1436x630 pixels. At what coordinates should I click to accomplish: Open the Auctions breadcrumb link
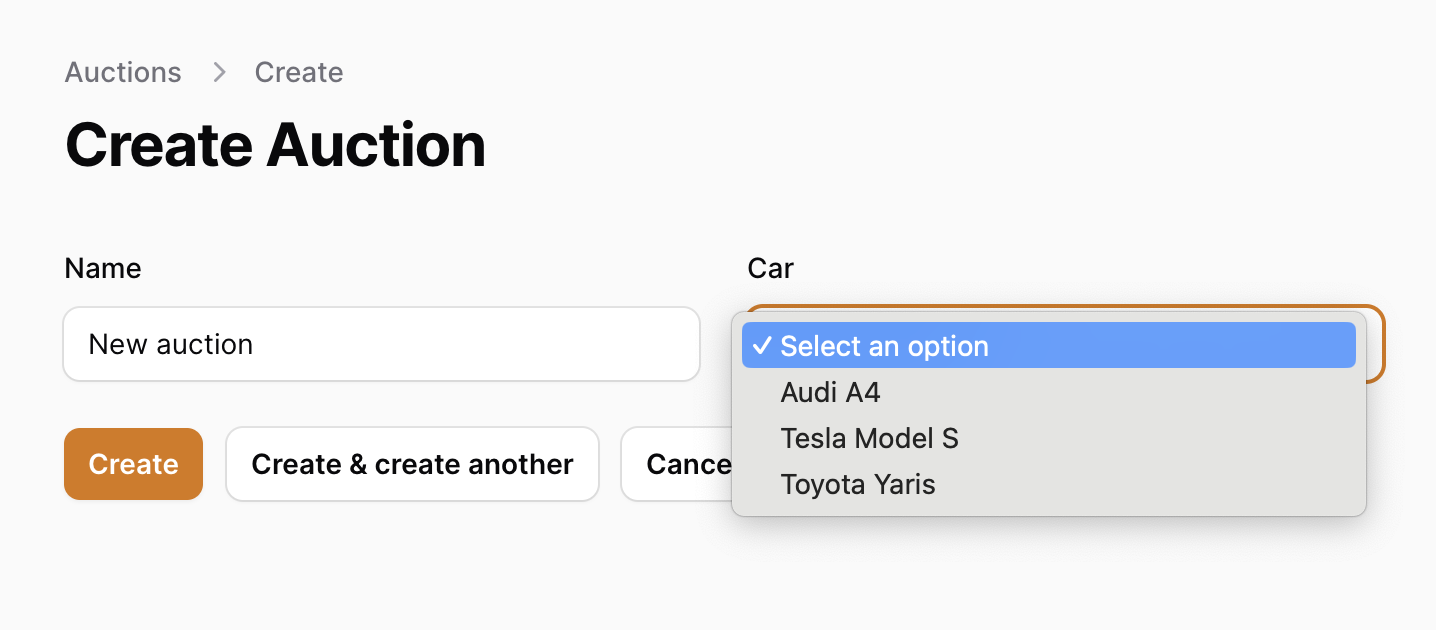point(123,73)
